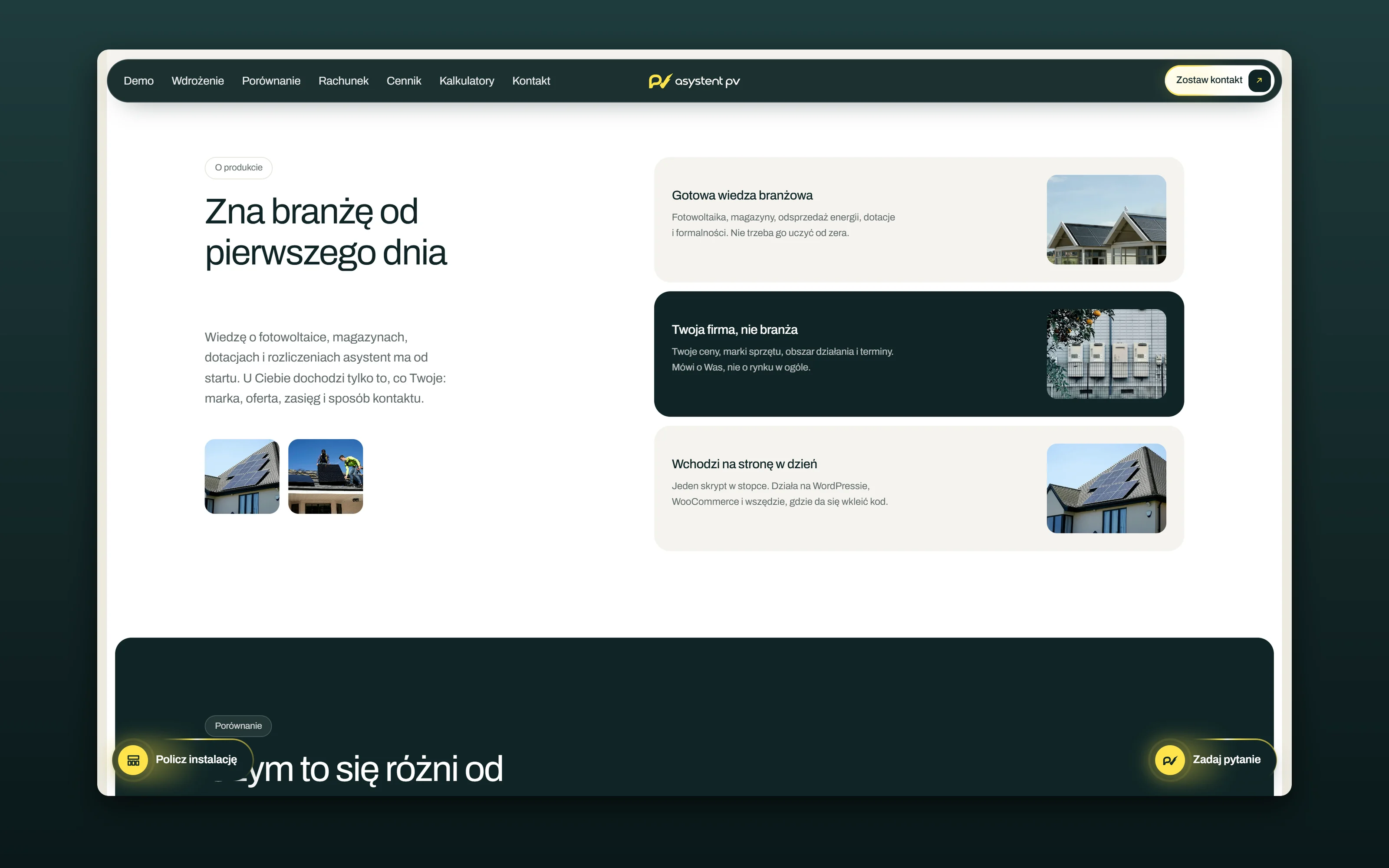Click the inverters image in Twoja firma card

click(1106, 354)
